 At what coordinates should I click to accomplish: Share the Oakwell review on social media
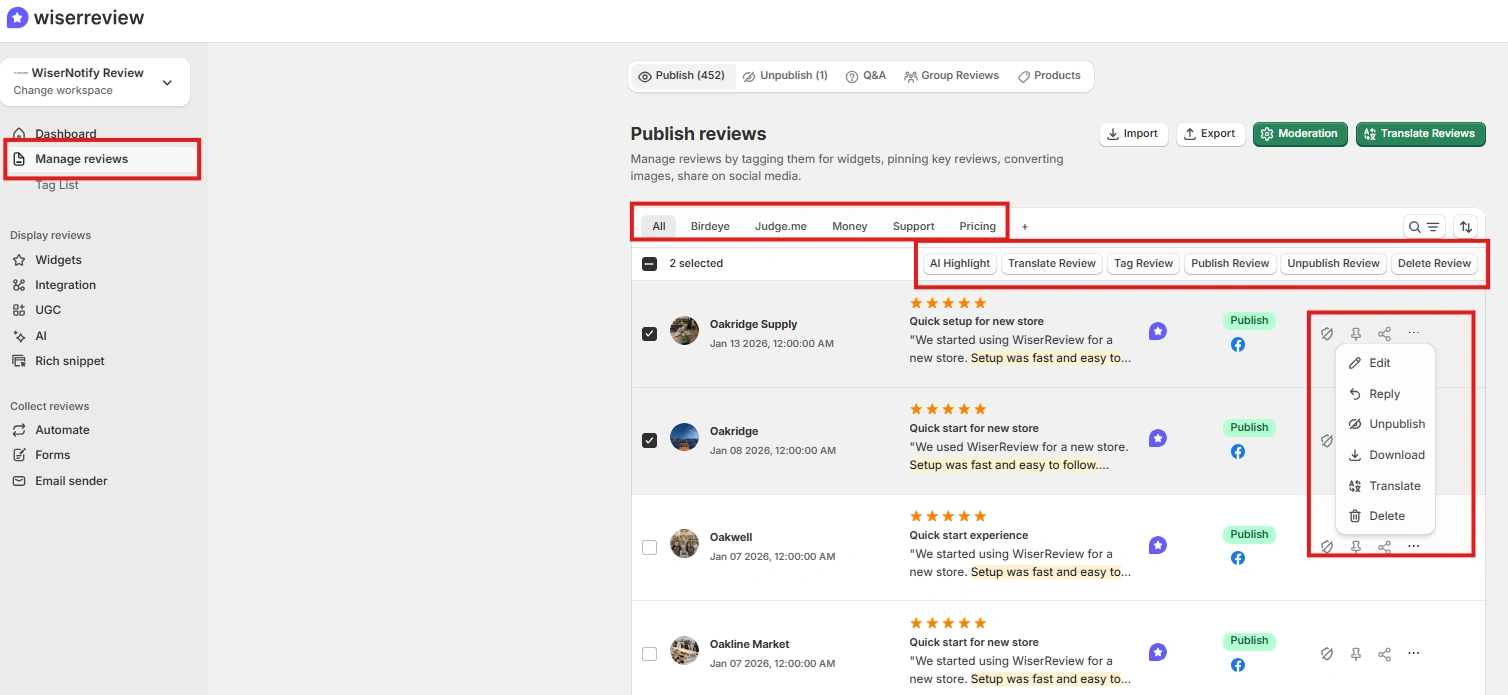coord(1384,546)
